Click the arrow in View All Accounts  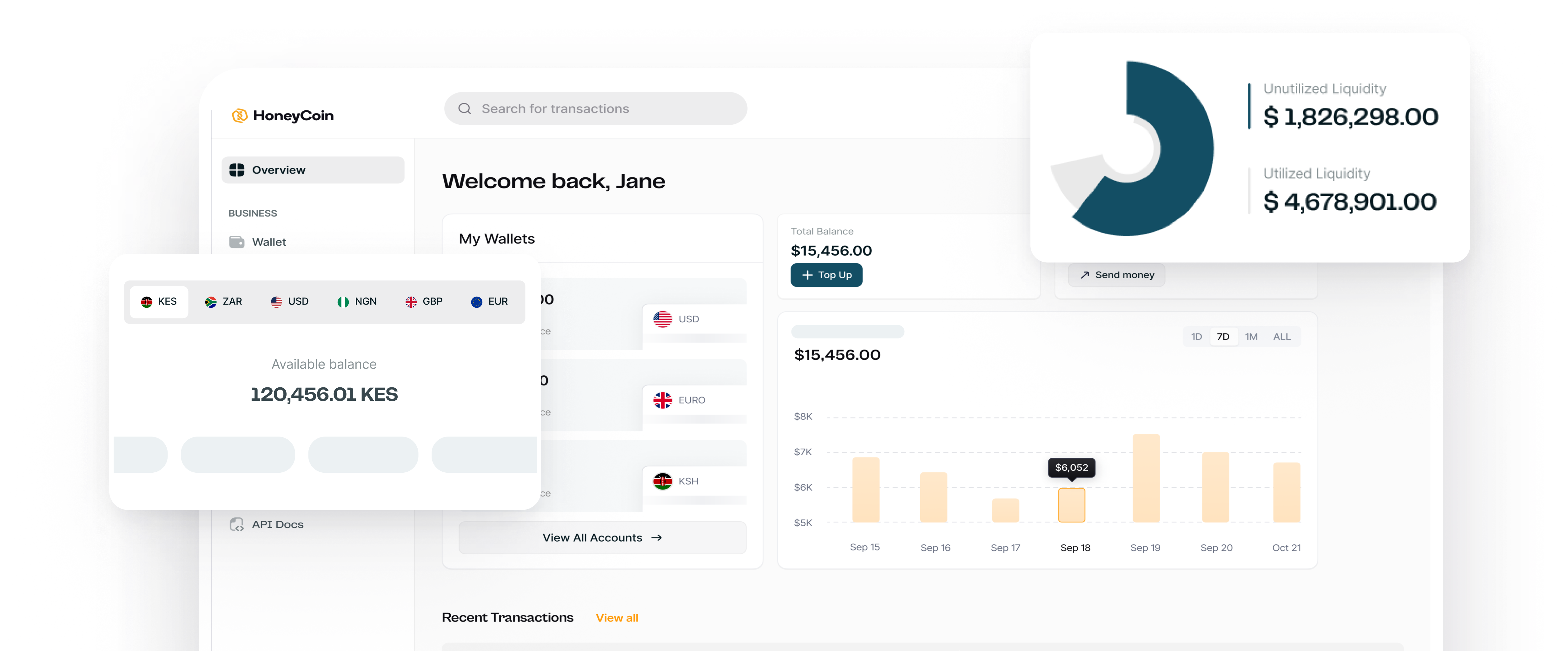click(656, 538)
